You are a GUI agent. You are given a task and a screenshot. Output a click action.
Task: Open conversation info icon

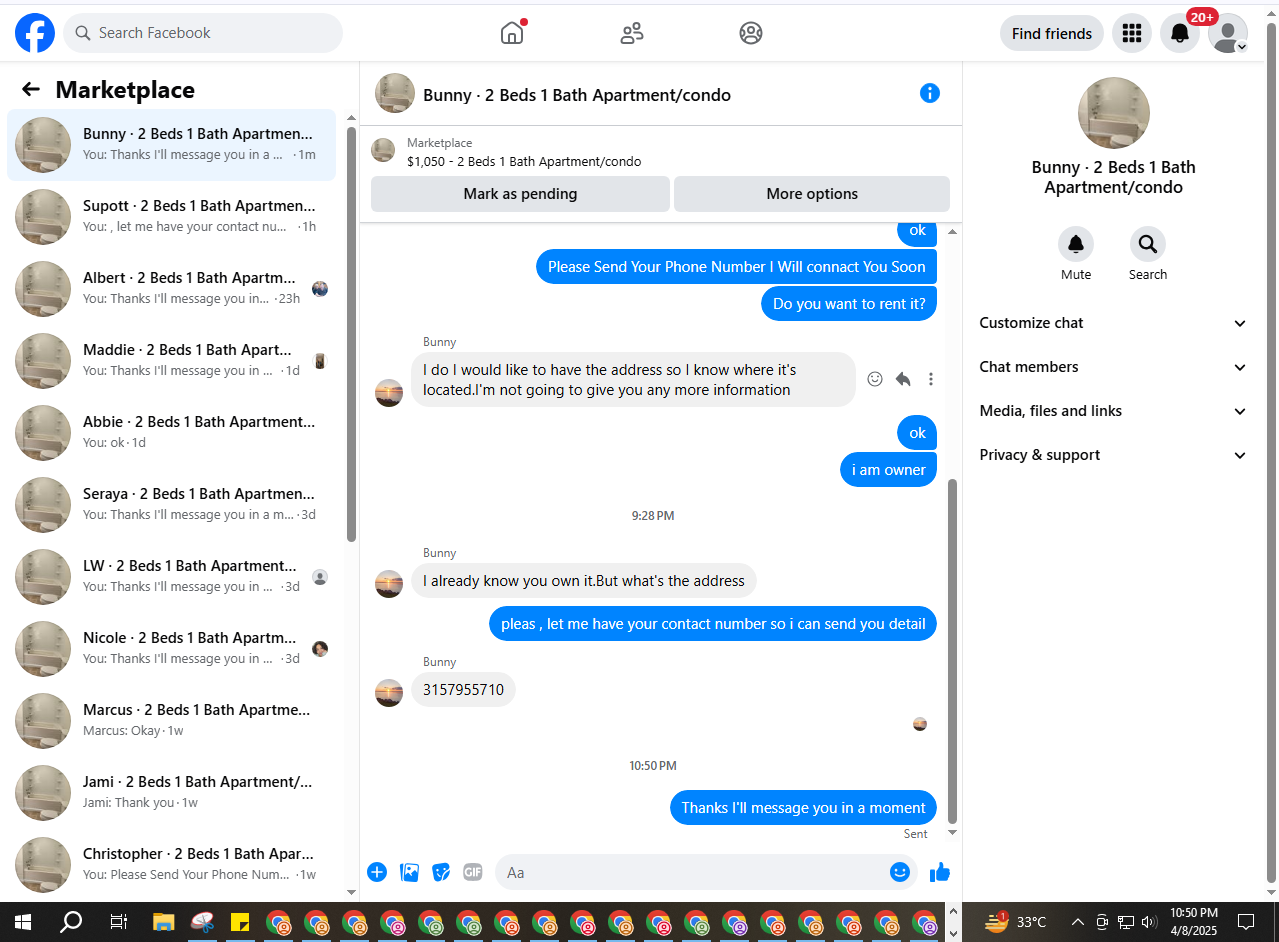[930, 93]
